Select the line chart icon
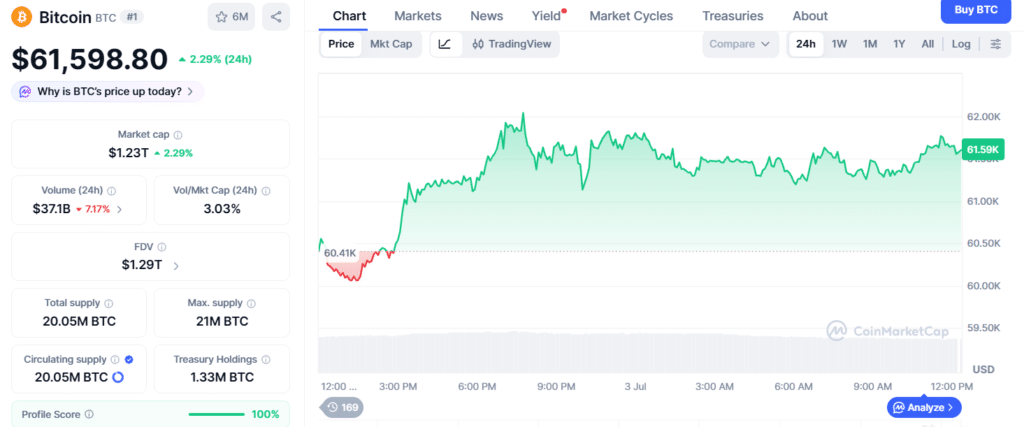This screenshot has width=1024, height=427. point(445,44)
